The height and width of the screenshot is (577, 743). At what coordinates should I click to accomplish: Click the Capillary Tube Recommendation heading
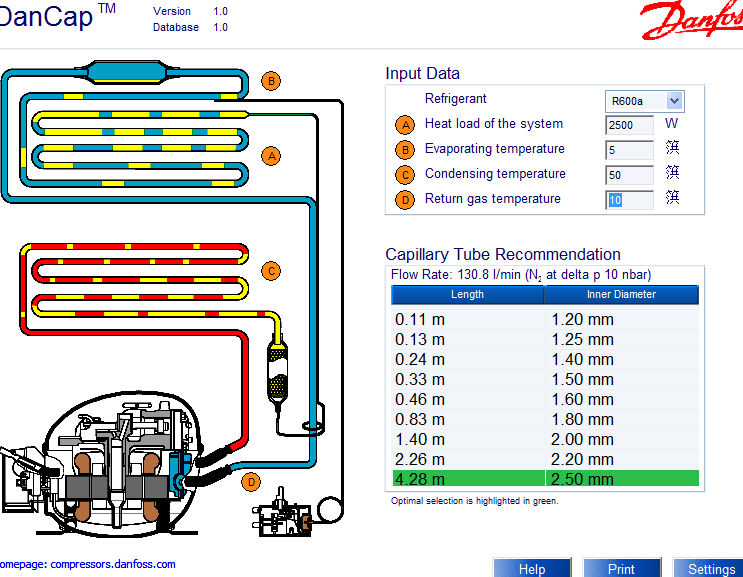pos(503,254)
